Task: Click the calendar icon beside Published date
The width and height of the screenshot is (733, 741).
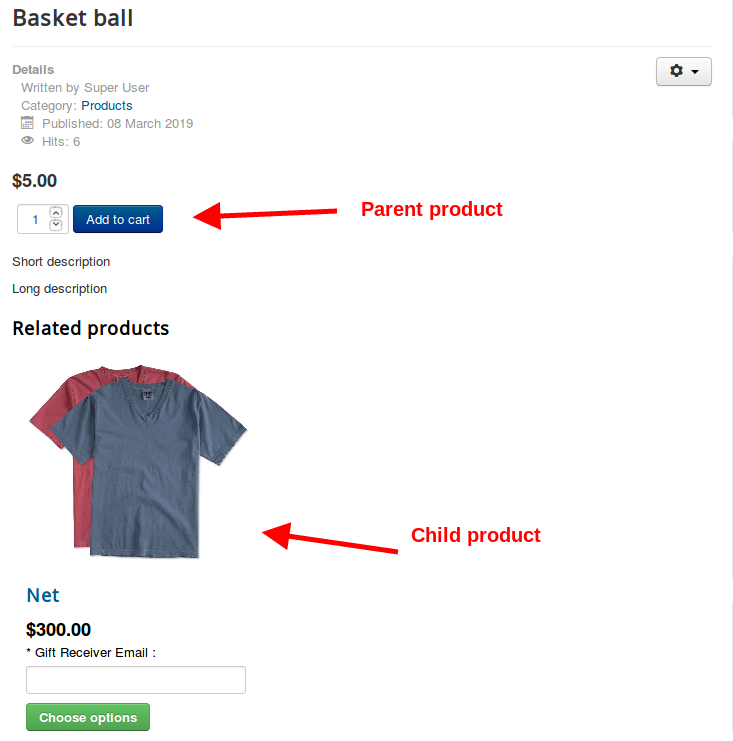Action: coord(27,123)
